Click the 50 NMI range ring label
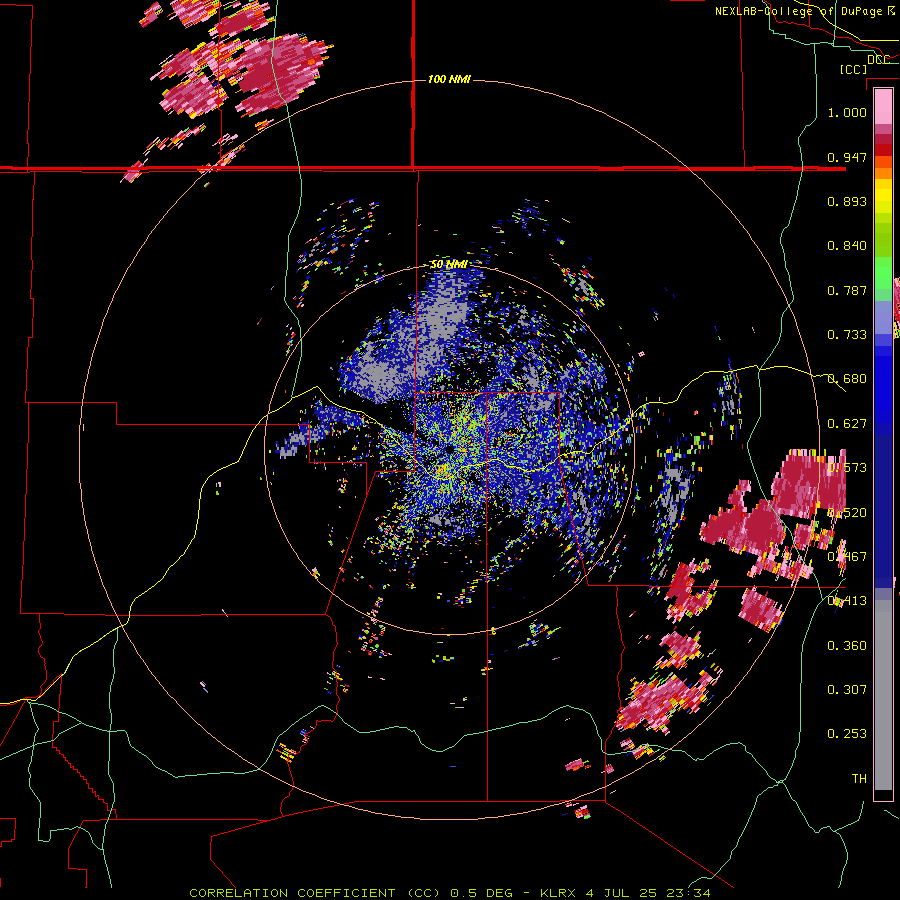The height and width of the screenshot is (900, 900). (x=448, y=265)
